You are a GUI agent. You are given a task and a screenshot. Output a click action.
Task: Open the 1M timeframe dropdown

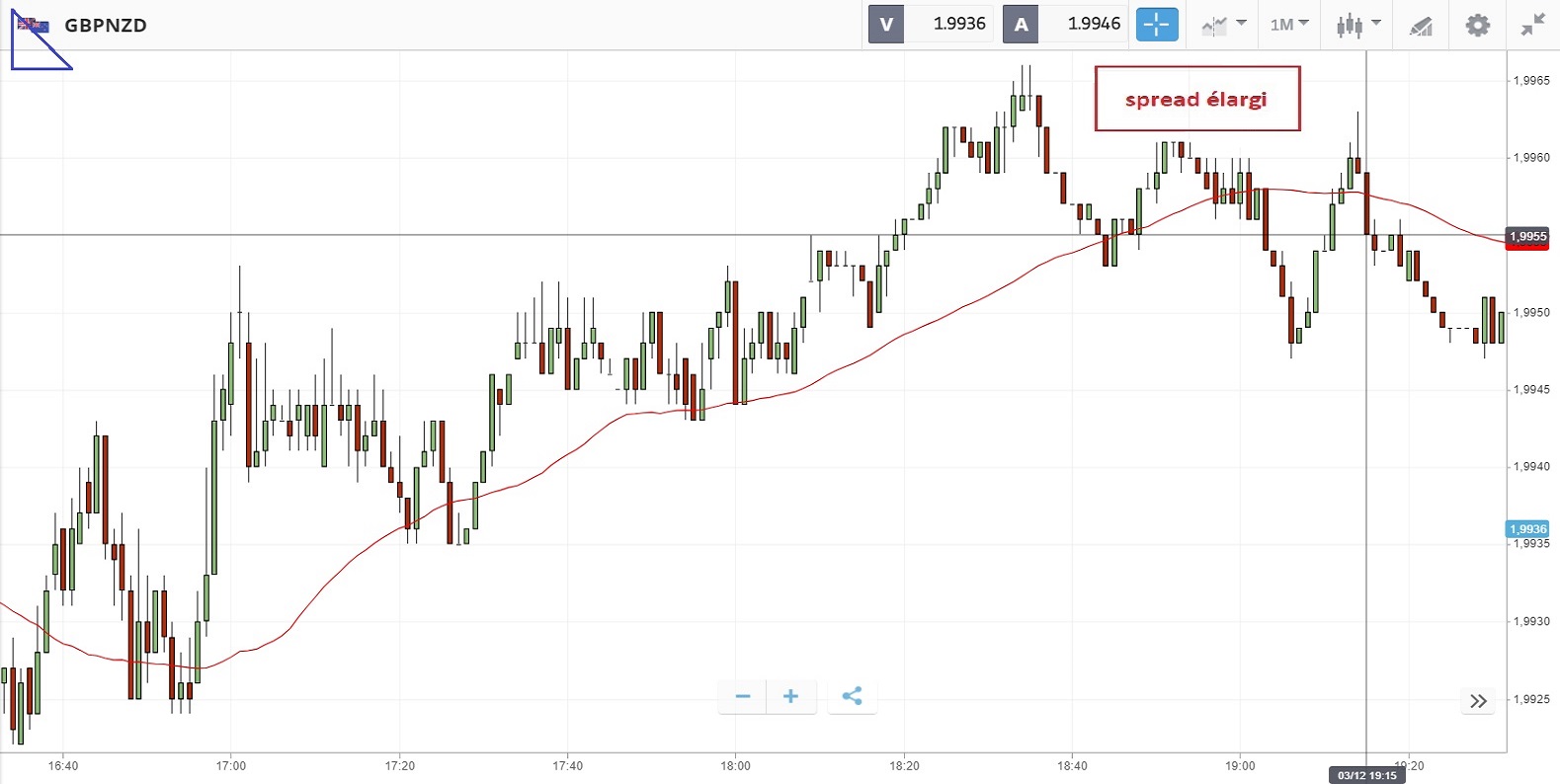coord(1288,25)
